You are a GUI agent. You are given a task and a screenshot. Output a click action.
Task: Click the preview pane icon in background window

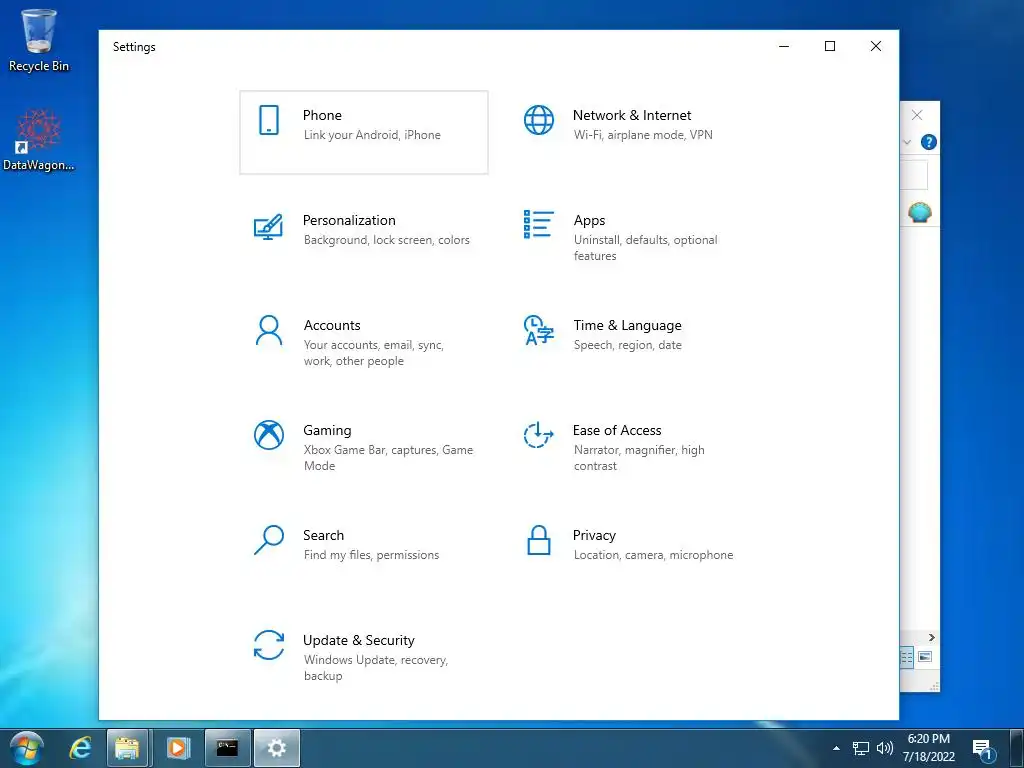[925, 657]
